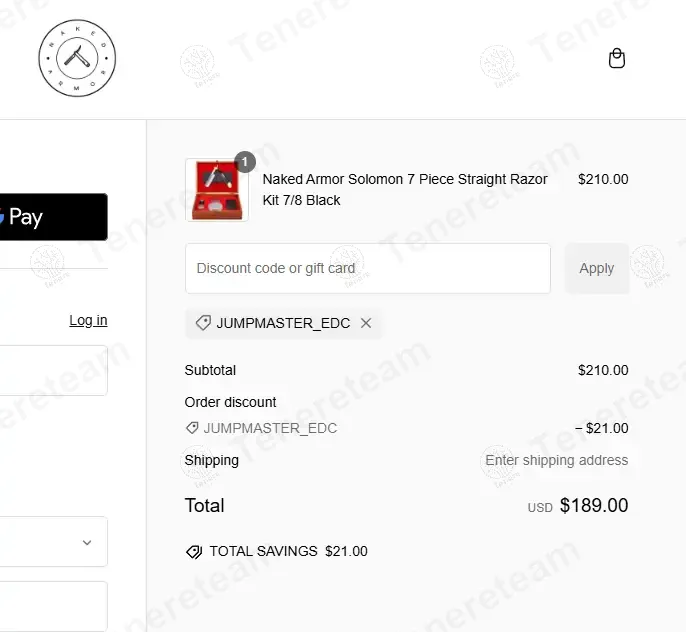Select the Naked Armor Solomon product title
This screenshot has height=632, width=686.
pyautogui.click(x=405, y=190)
